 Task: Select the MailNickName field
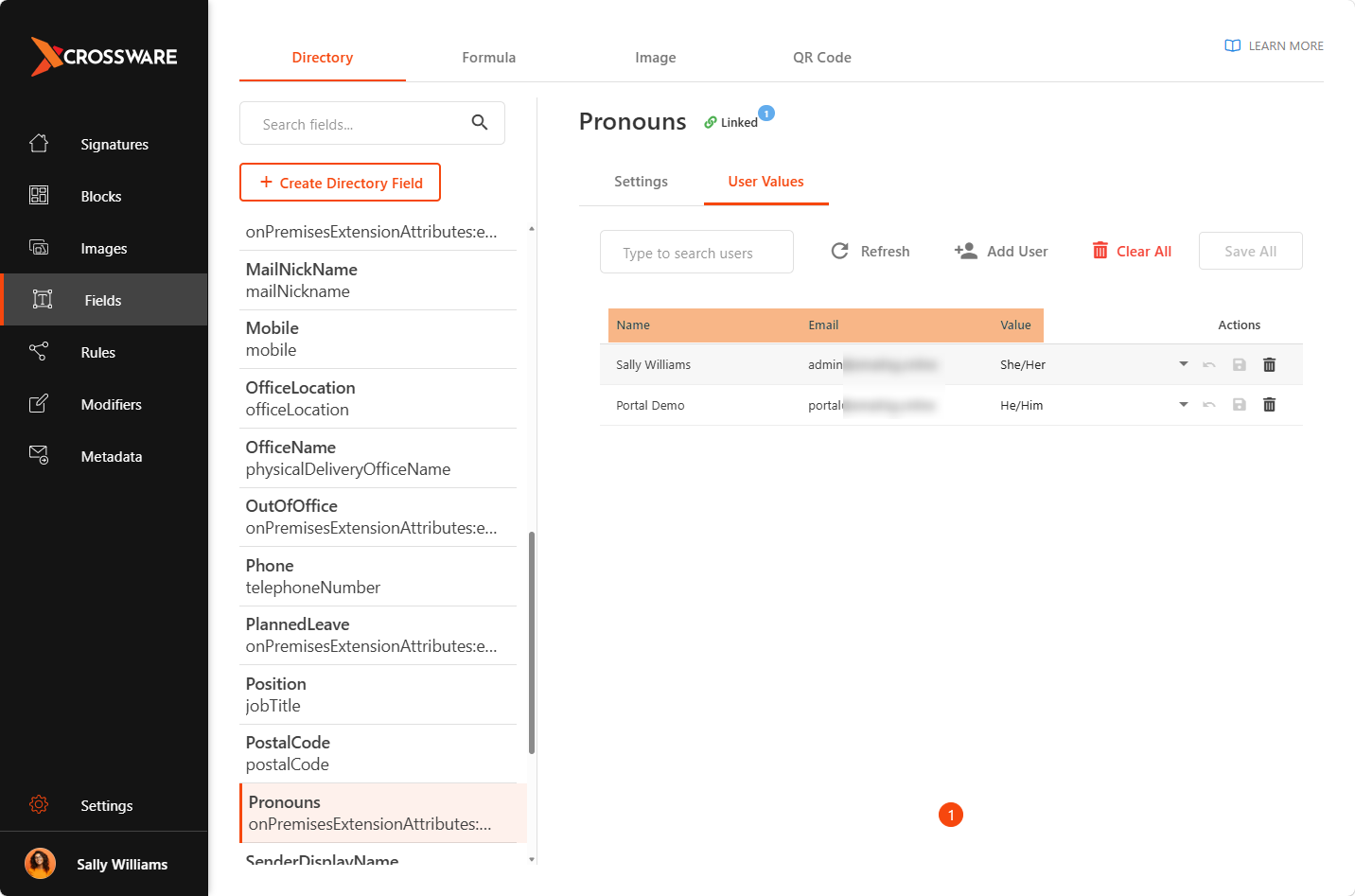(x=378, y=280)
